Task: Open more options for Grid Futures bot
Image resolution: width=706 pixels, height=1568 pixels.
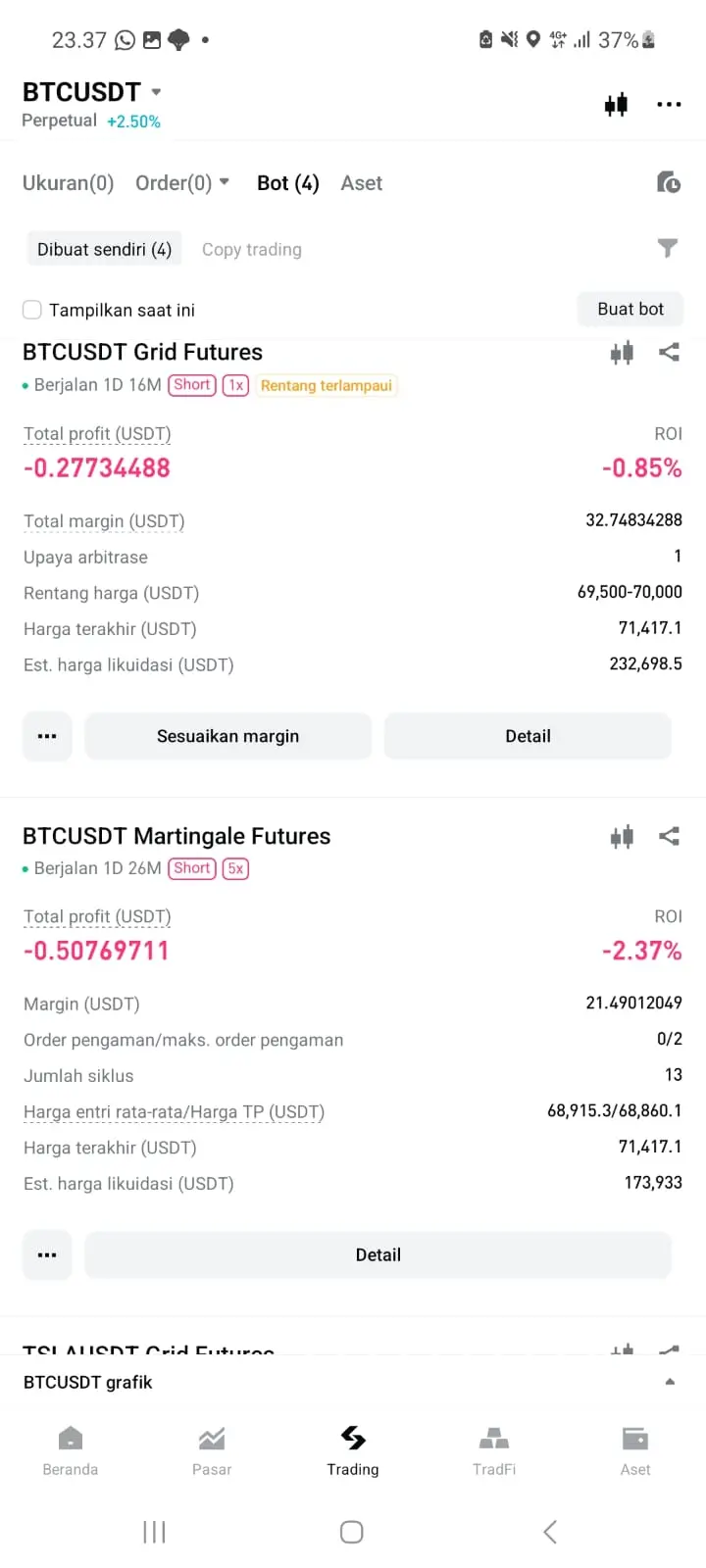Action: (47, 736)
